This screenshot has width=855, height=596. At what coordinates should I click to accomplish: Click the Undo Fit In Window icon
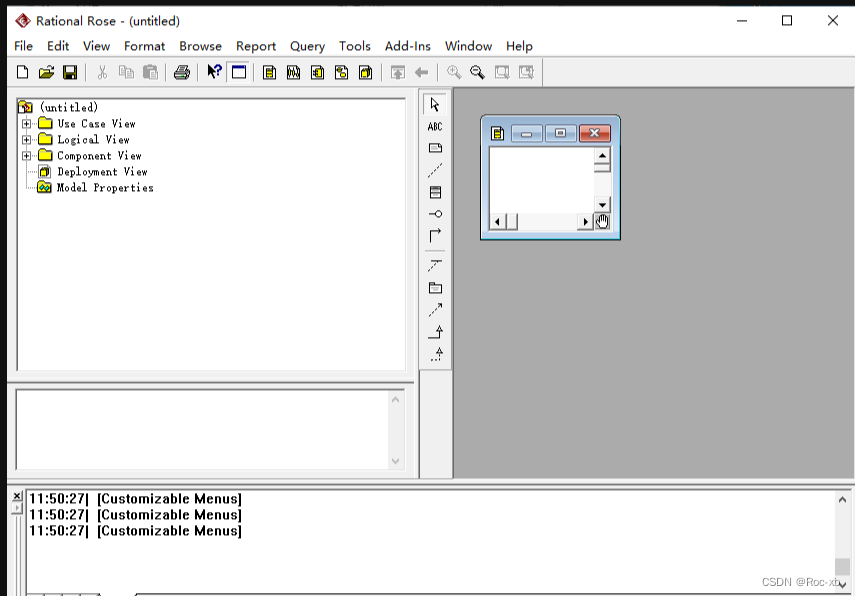point(526,72)
